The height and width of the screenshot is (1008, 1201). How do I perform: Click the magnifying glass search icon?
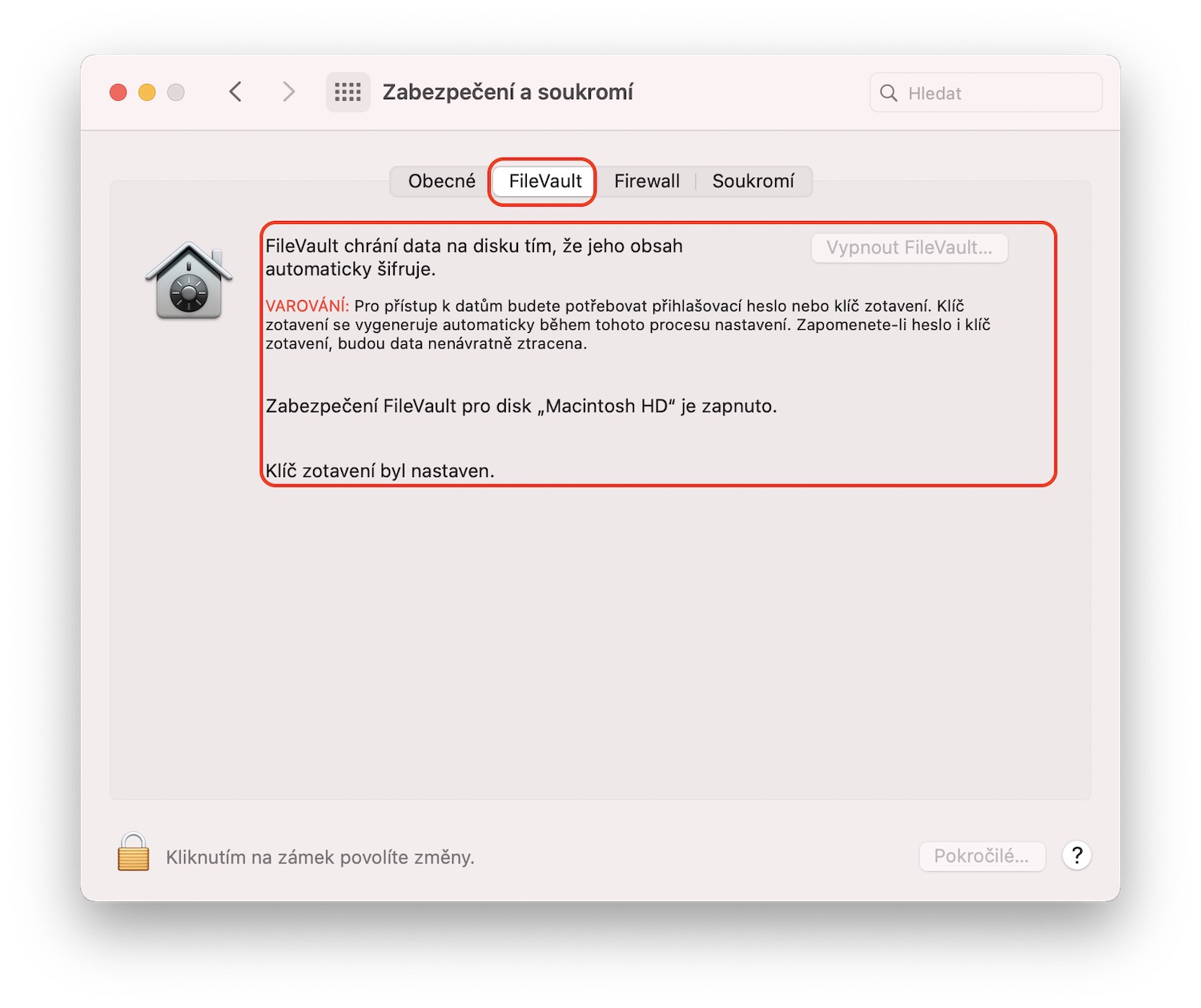[888, 93]
